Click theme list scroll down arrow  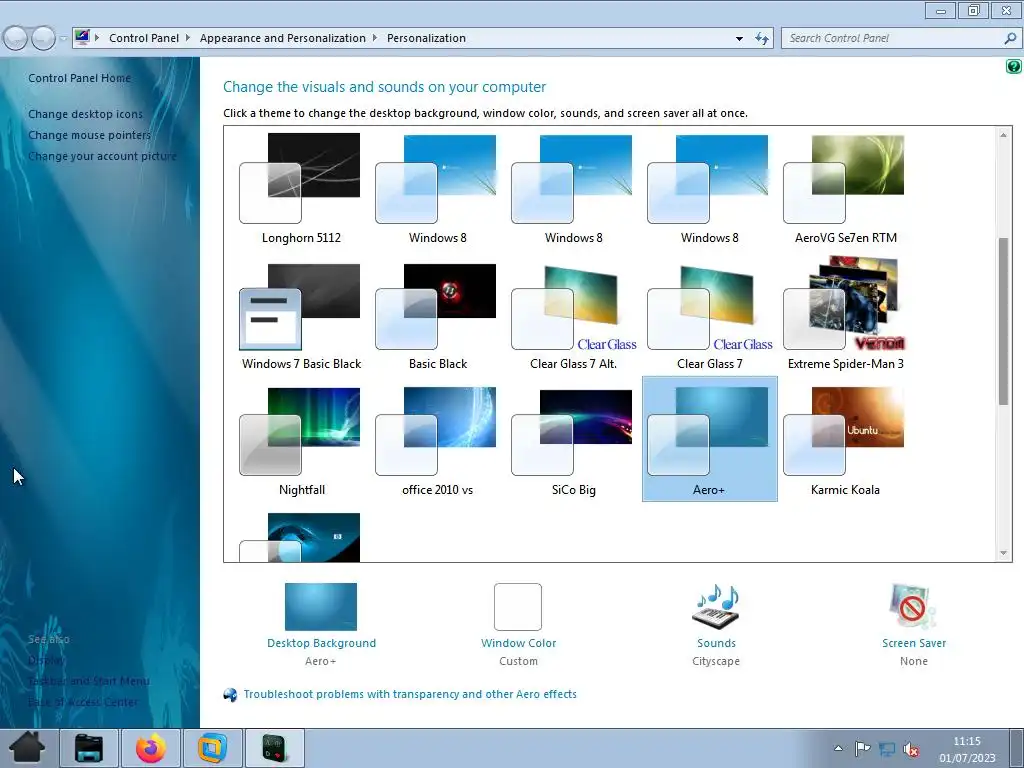[x=1003, y=553]
